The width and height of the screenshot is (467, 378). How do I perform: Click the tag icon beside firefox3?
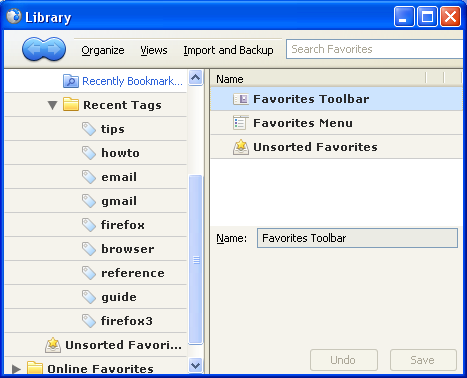pyautogui.click(x=89, y=321)
